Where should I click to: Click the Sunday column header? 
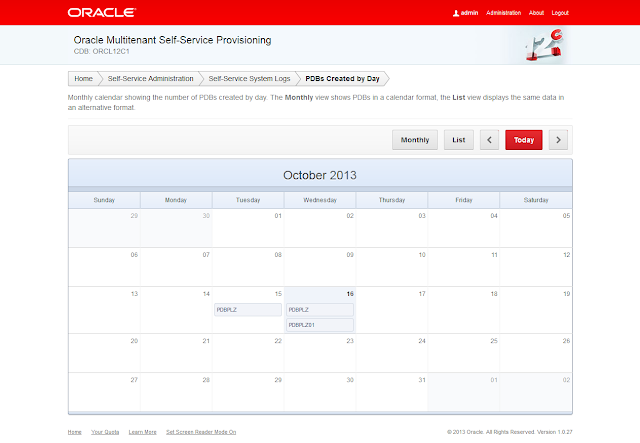[x=104, y=200]
